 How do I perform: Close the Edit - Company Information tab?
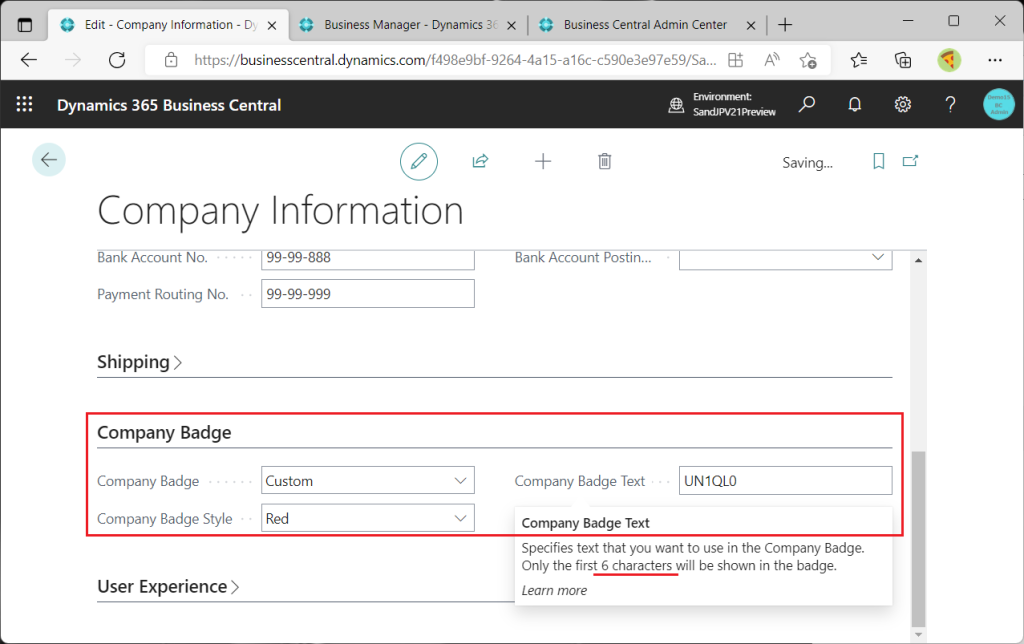coord(272,25)
